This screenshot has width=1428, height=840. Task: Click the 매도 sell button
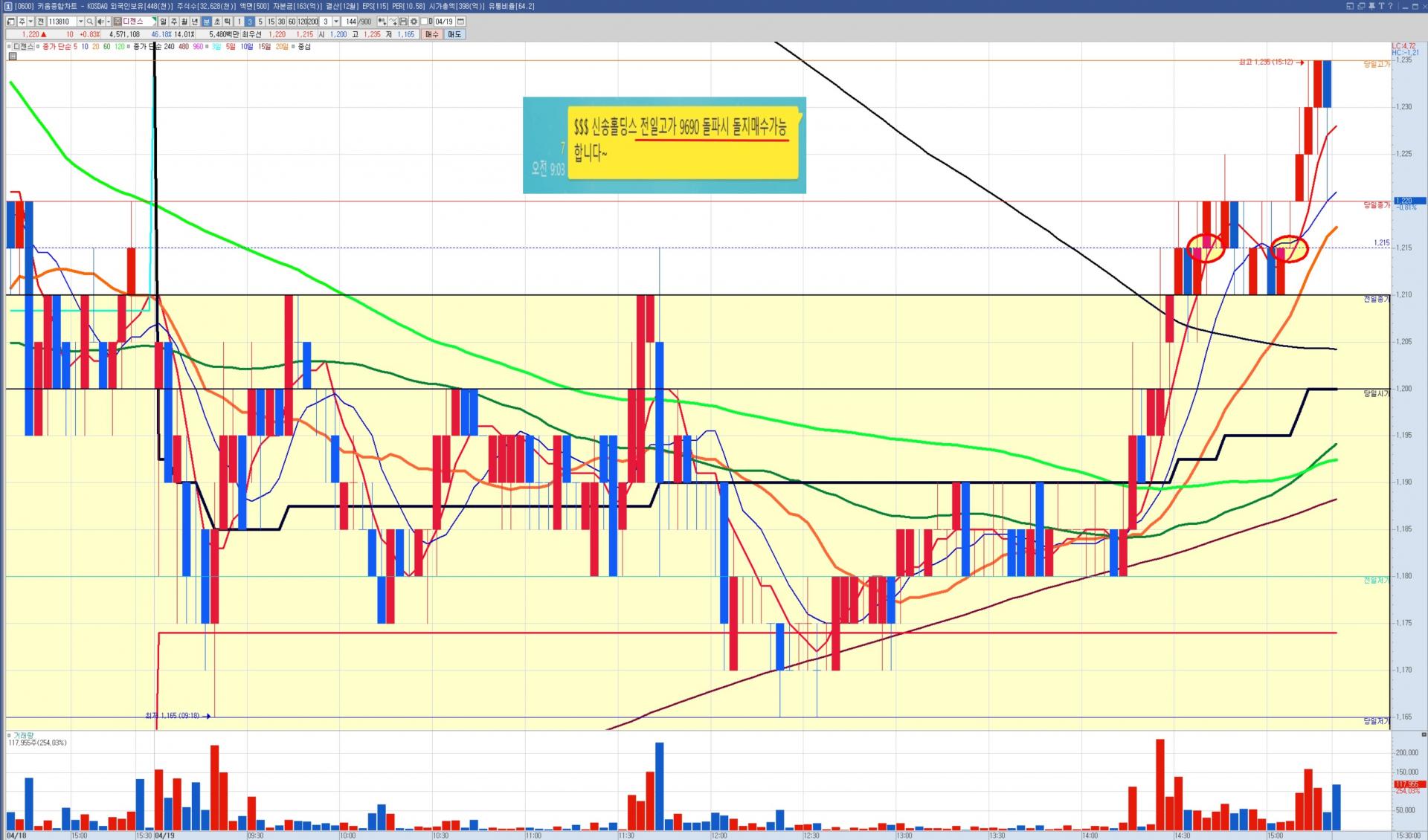tap(454, 34)
